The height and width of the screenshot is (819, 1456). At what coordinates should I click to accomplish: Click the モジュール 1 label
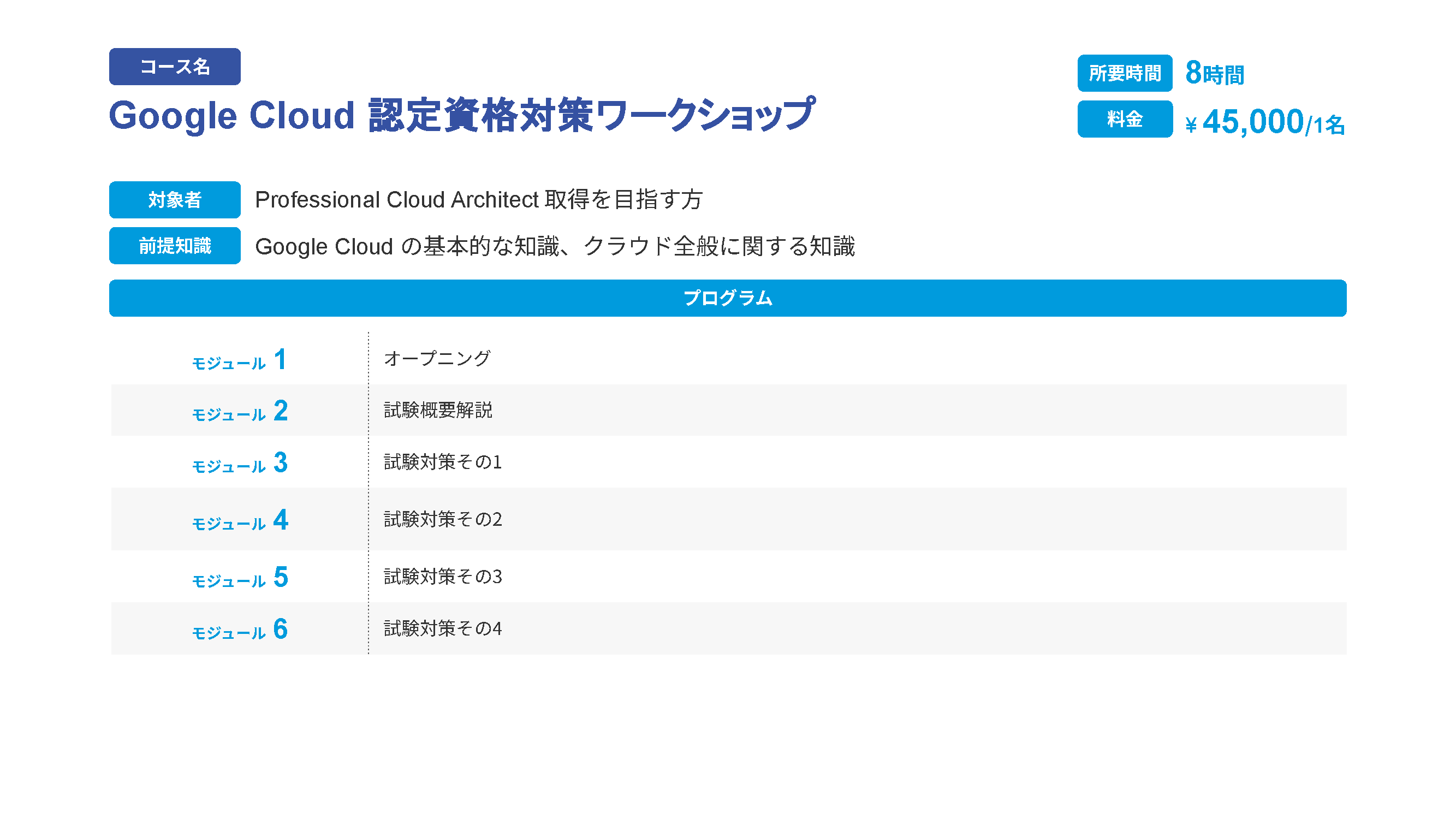point(240,360)
